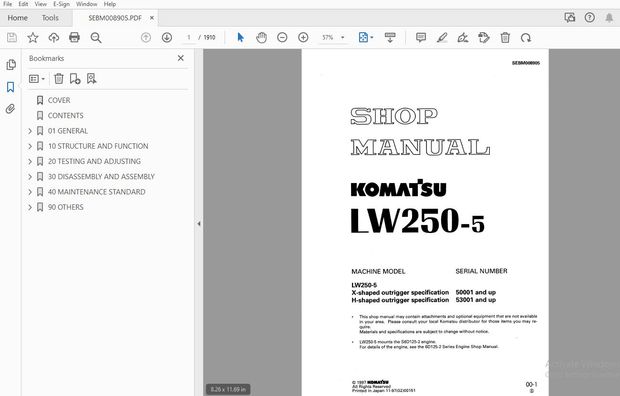Open the Edit menu
The width and height of the screenshot is (620, 396).
[23, 4]
